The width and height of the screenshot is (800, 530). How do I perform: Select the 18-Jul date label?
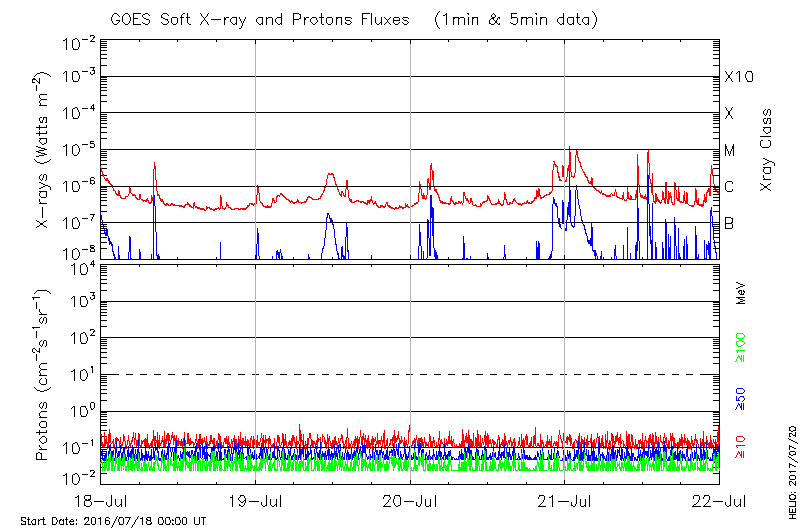tap(100, 499)
